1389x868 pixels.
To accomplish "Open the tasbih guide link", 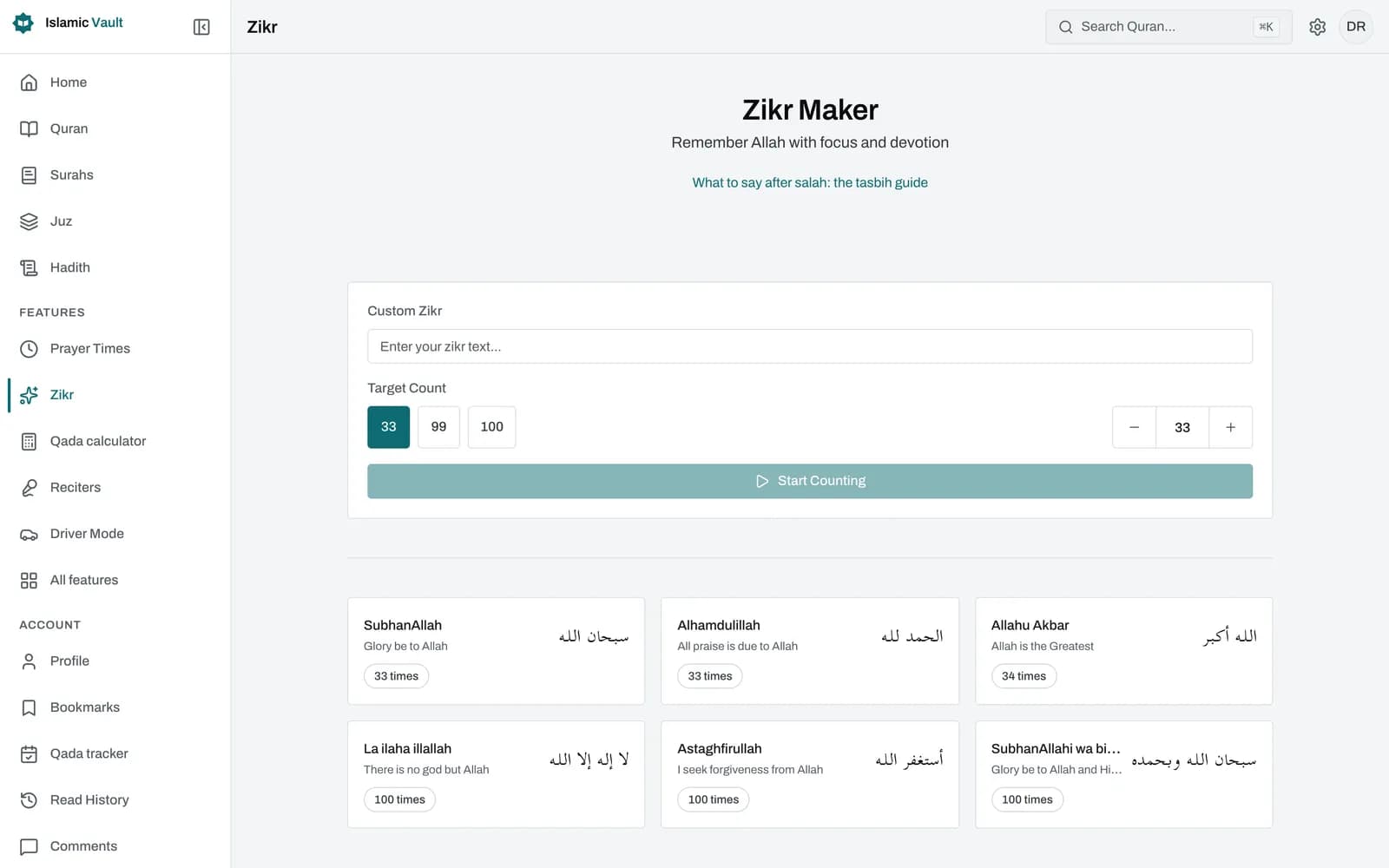I will point(810,182).
